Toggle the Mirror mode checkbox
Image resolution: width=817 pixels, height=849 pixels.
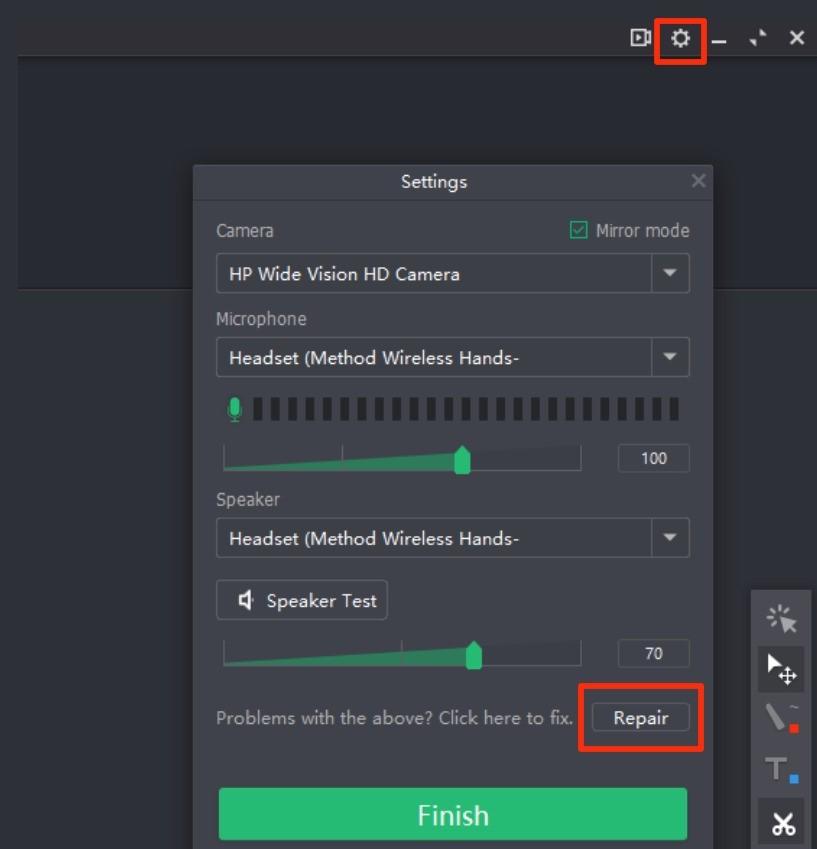(x=578, y=230)
